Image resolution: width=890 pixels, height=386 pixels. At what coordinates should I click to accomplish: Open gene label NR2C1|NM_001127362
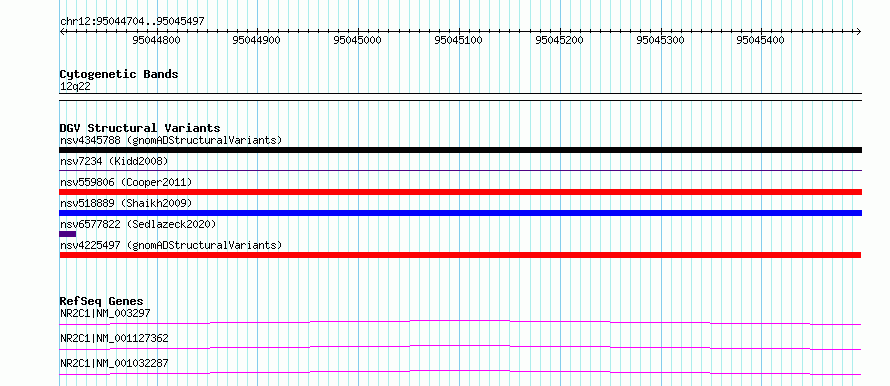click(114, 338)
